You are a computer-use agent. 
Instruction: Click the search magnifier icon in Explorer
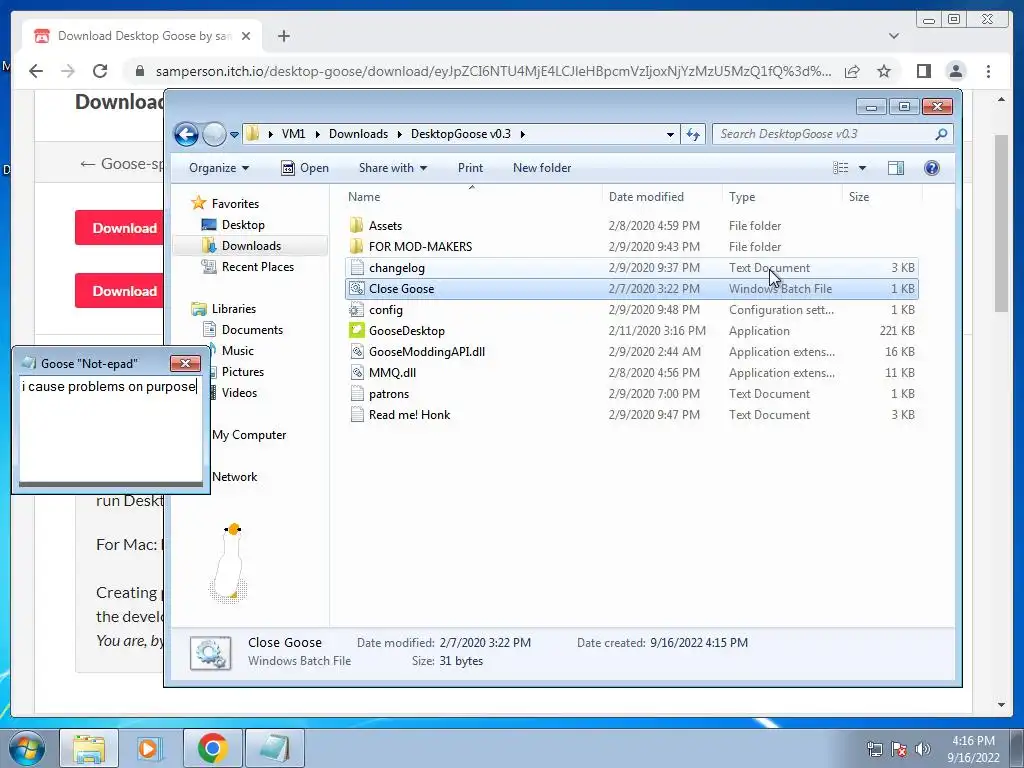point(941,134)
